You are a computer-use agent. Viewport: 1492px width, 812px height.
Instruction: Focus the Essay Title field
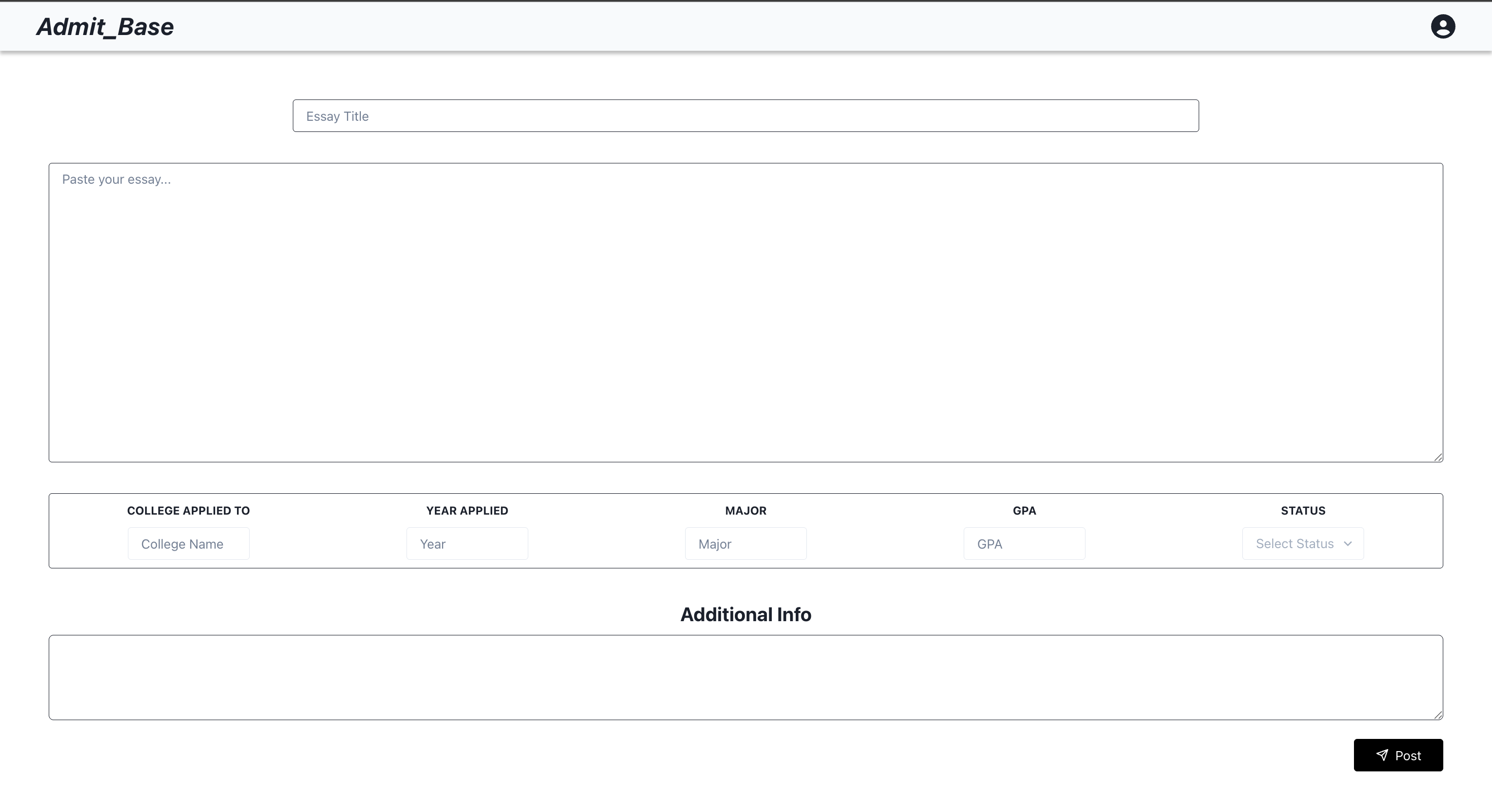(745, 116)
